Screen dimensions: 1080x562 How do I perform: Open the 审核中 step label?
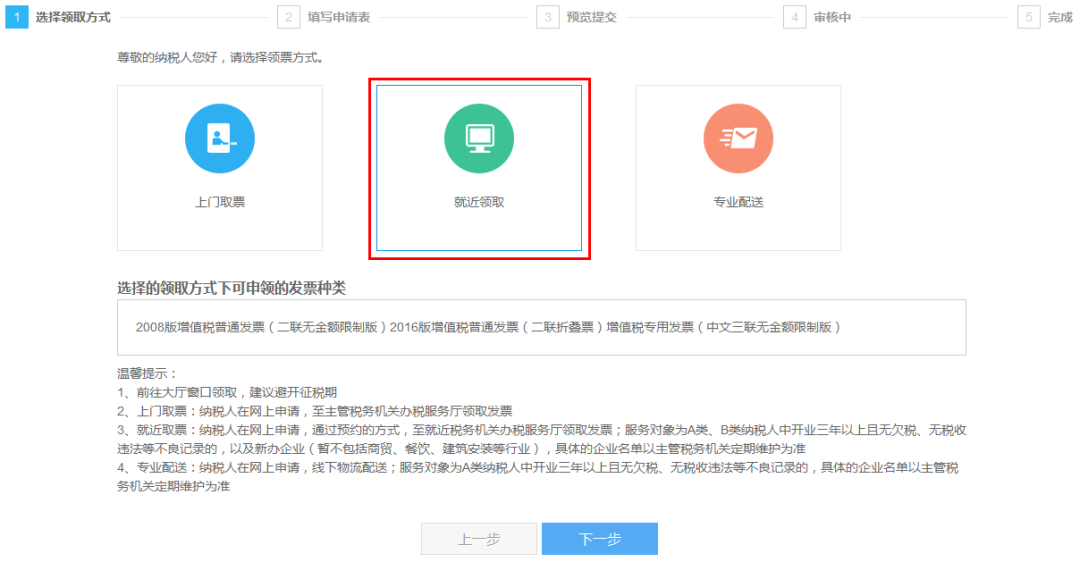click(x=832, y=17)
